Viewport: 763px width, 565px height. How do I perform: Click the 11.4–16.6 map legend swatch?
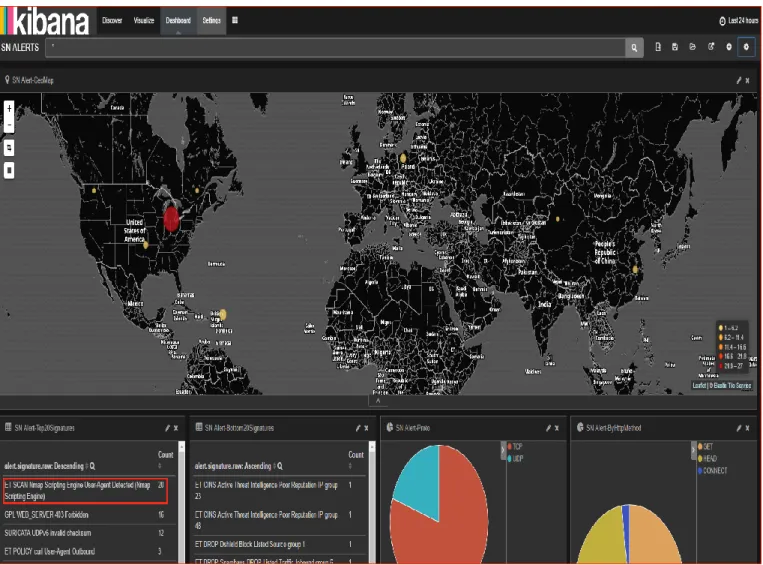pos(721,347)
